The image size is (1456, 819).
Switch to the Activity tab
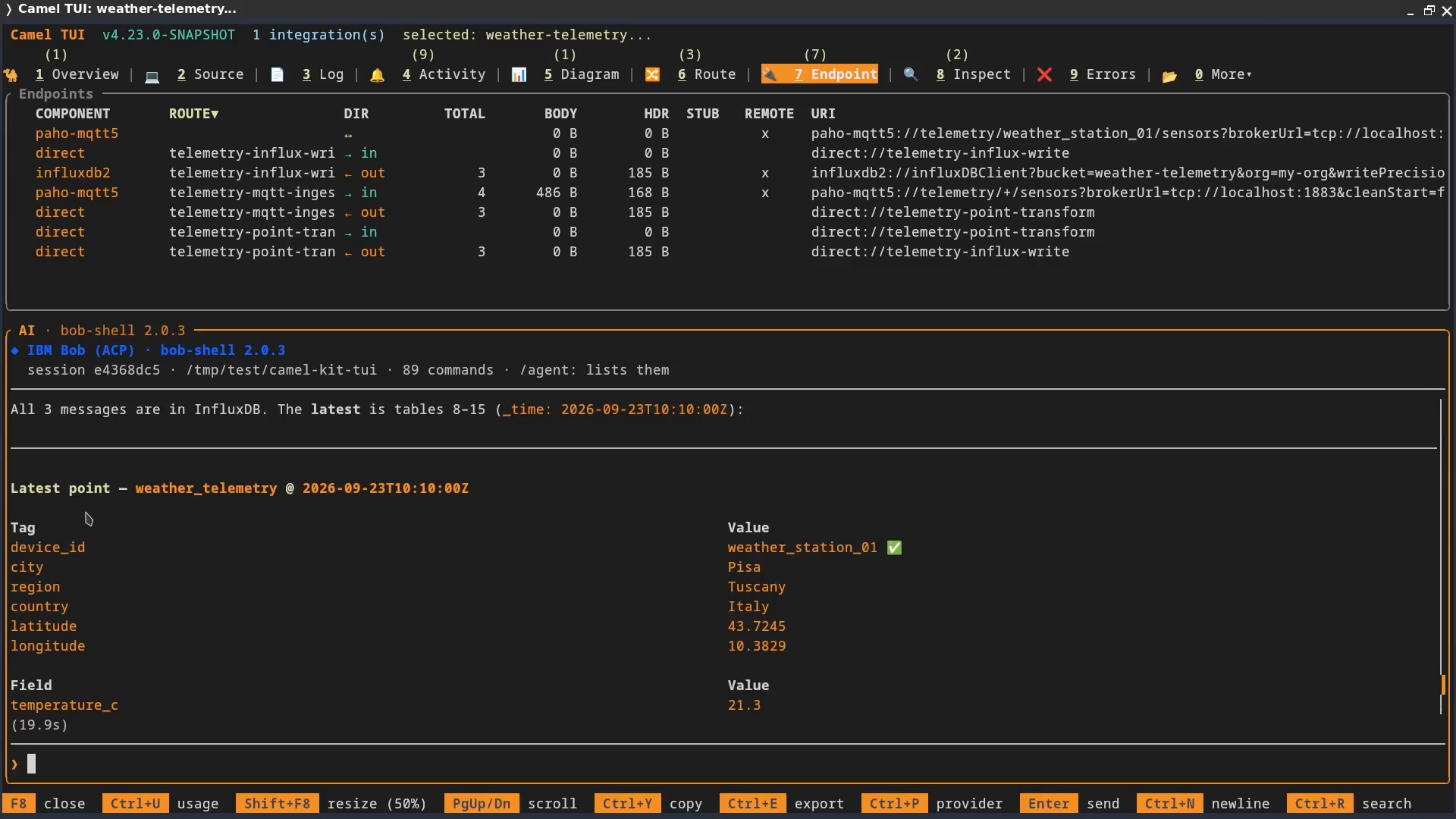coord(444,74)
